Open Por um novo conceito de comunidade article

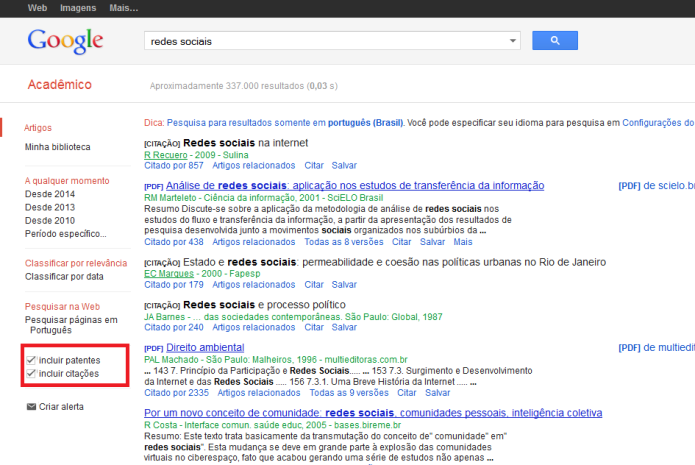point(373,413)
